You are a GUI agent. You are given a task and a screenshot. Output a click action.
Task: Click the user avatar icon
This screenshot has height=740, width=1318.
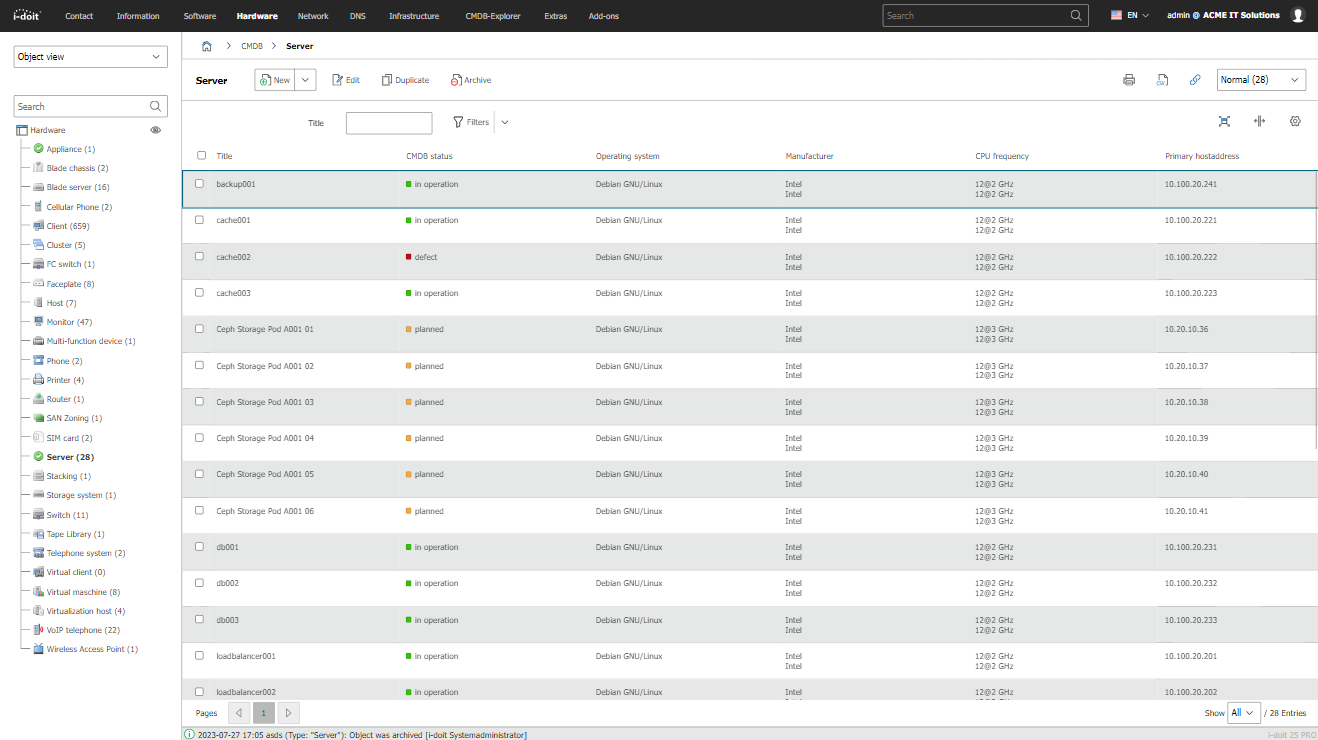1298,15
